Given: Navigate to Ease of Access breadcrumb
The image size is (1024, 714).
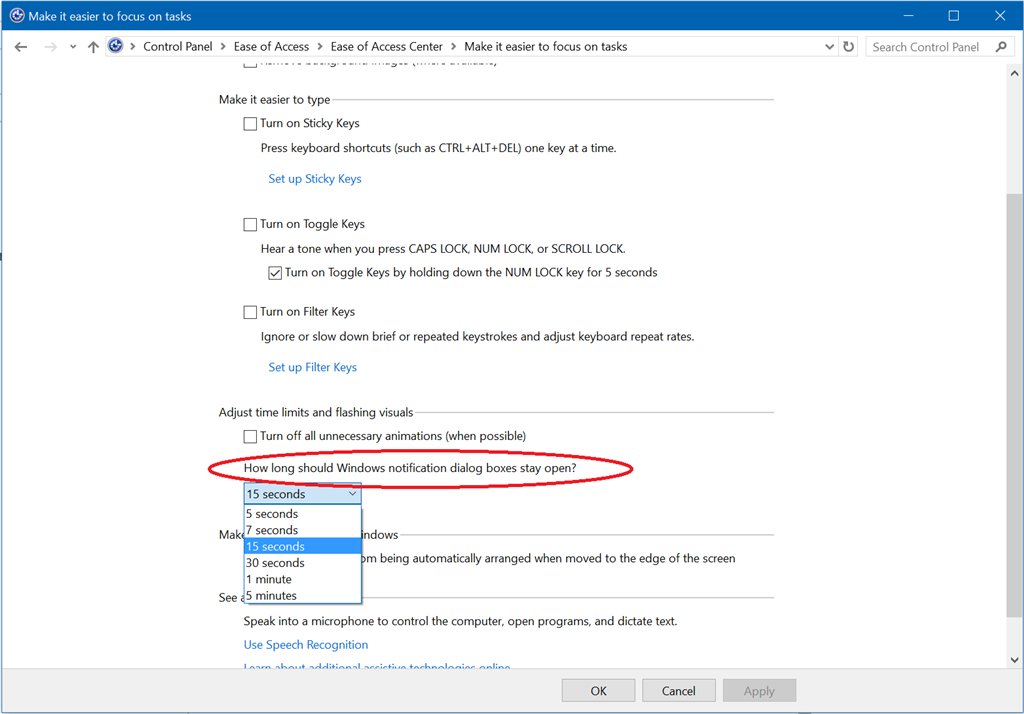Looking at the screenshot, I should pos(271,46).
